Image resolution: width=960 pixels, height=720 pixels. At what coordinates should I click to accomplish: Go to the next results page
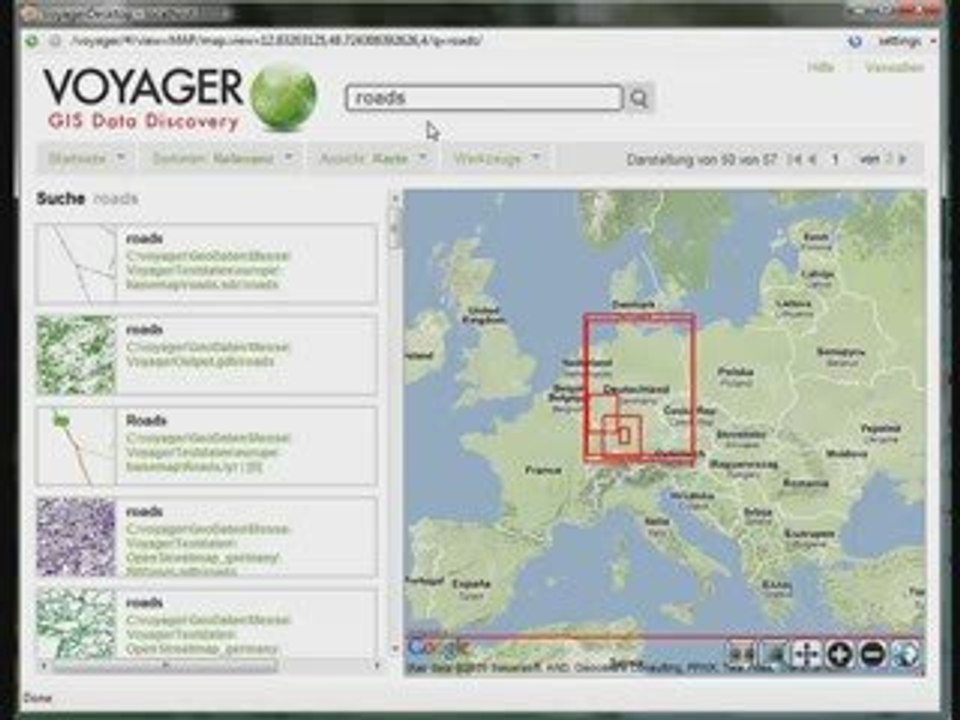tap(902, 159)
